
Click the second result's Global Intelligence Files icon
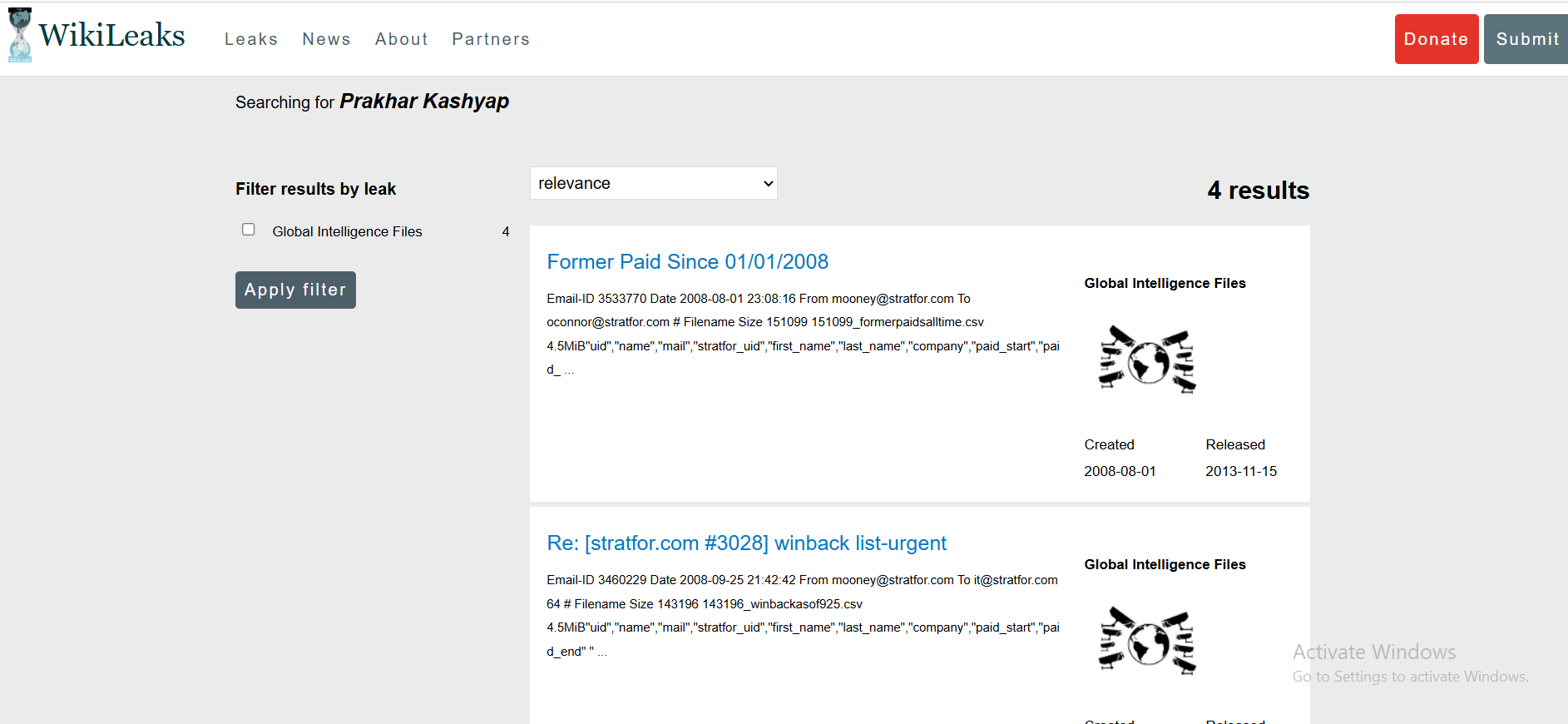click(x=1147, y=641)
